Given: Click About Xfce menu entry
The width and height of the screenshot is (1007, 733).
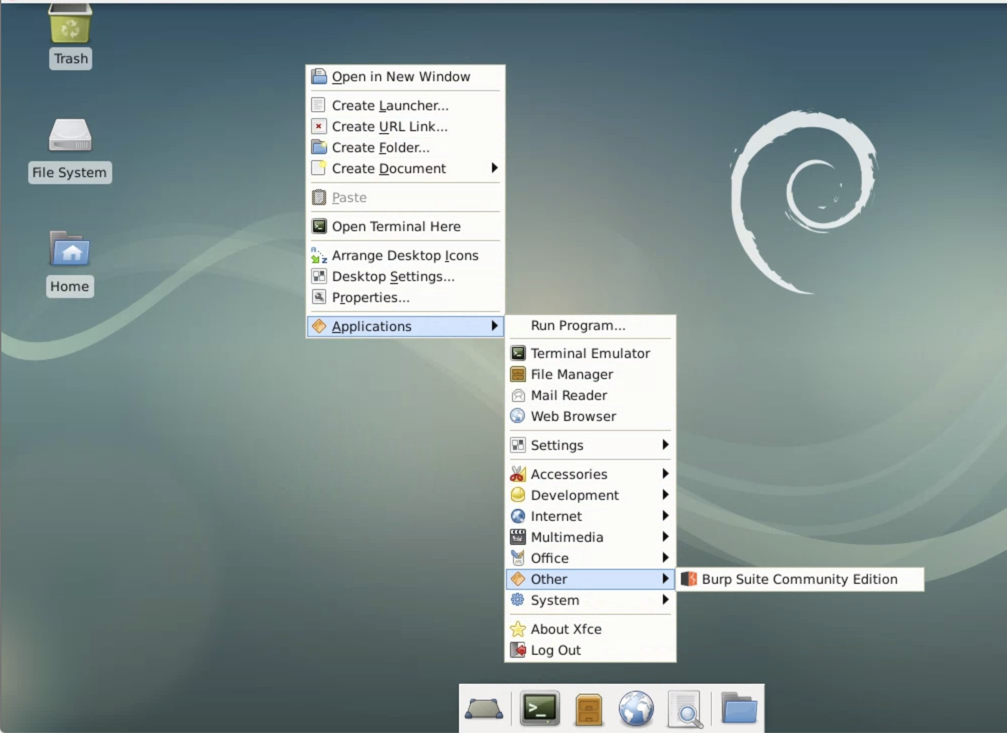Looking at the screenshot, I should coord(565,629).
